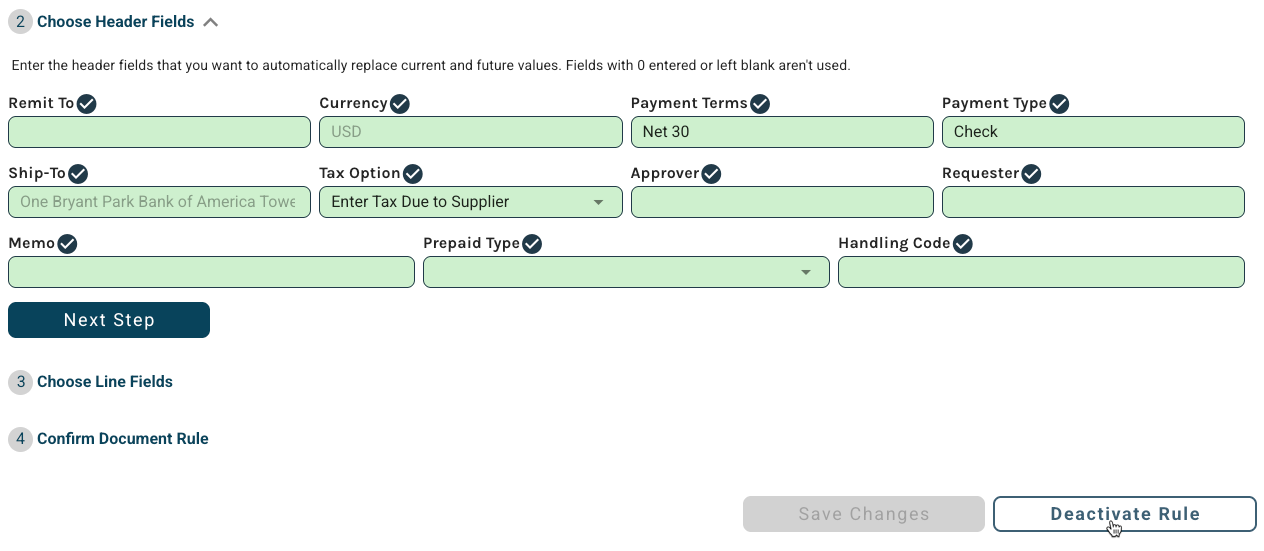Go to step 4 Confirm Document Rule

click(123, 439)
